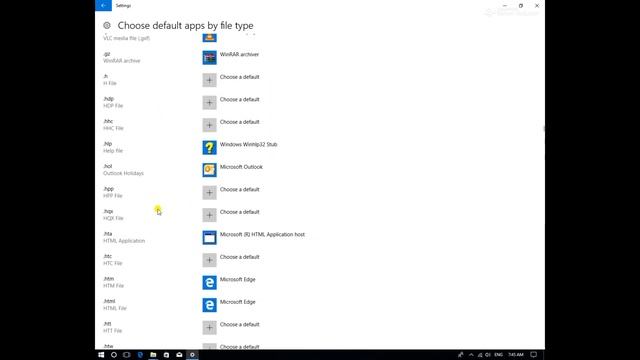Click the 'HTM File' description text
This screenshot has width=640, height=360.
point(113,285)
